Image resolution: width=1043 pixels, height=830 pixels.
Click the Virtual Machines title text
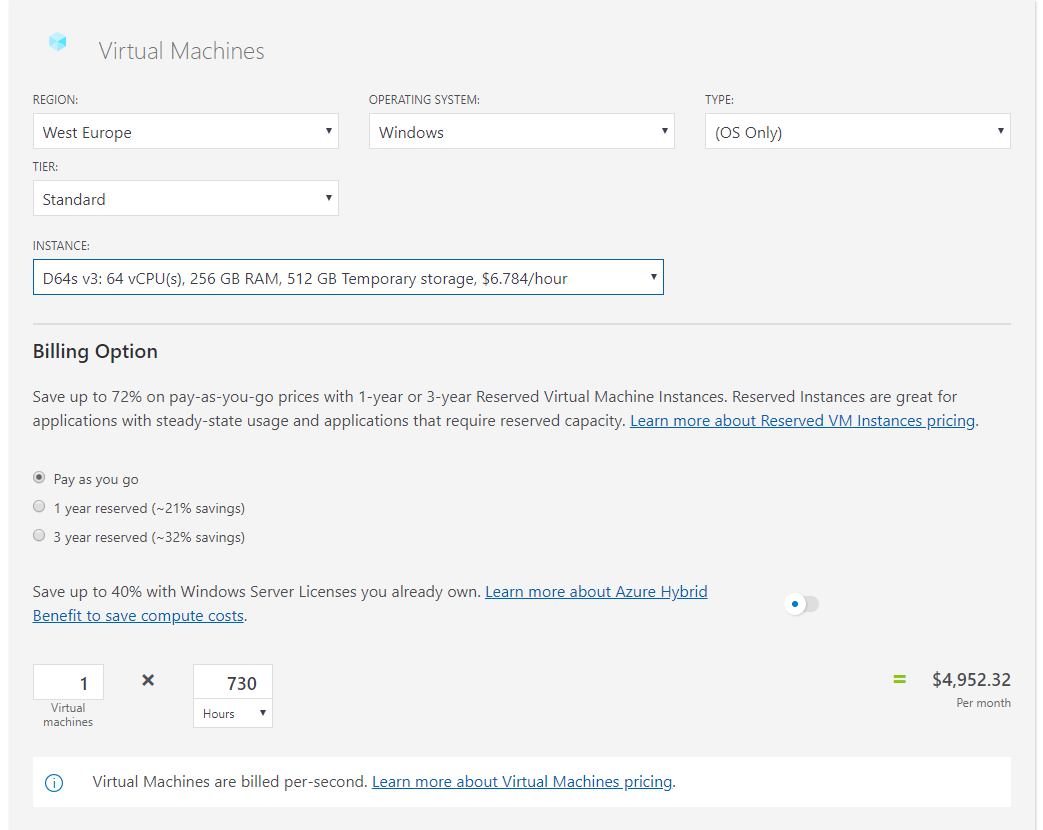[182, 51]
